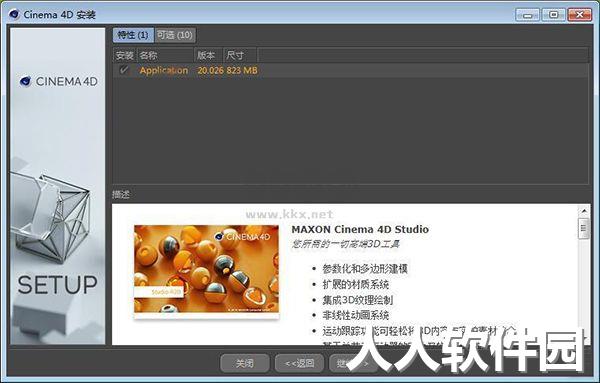
Task: Sort by the 名称 column header
Action: point(165,55)
